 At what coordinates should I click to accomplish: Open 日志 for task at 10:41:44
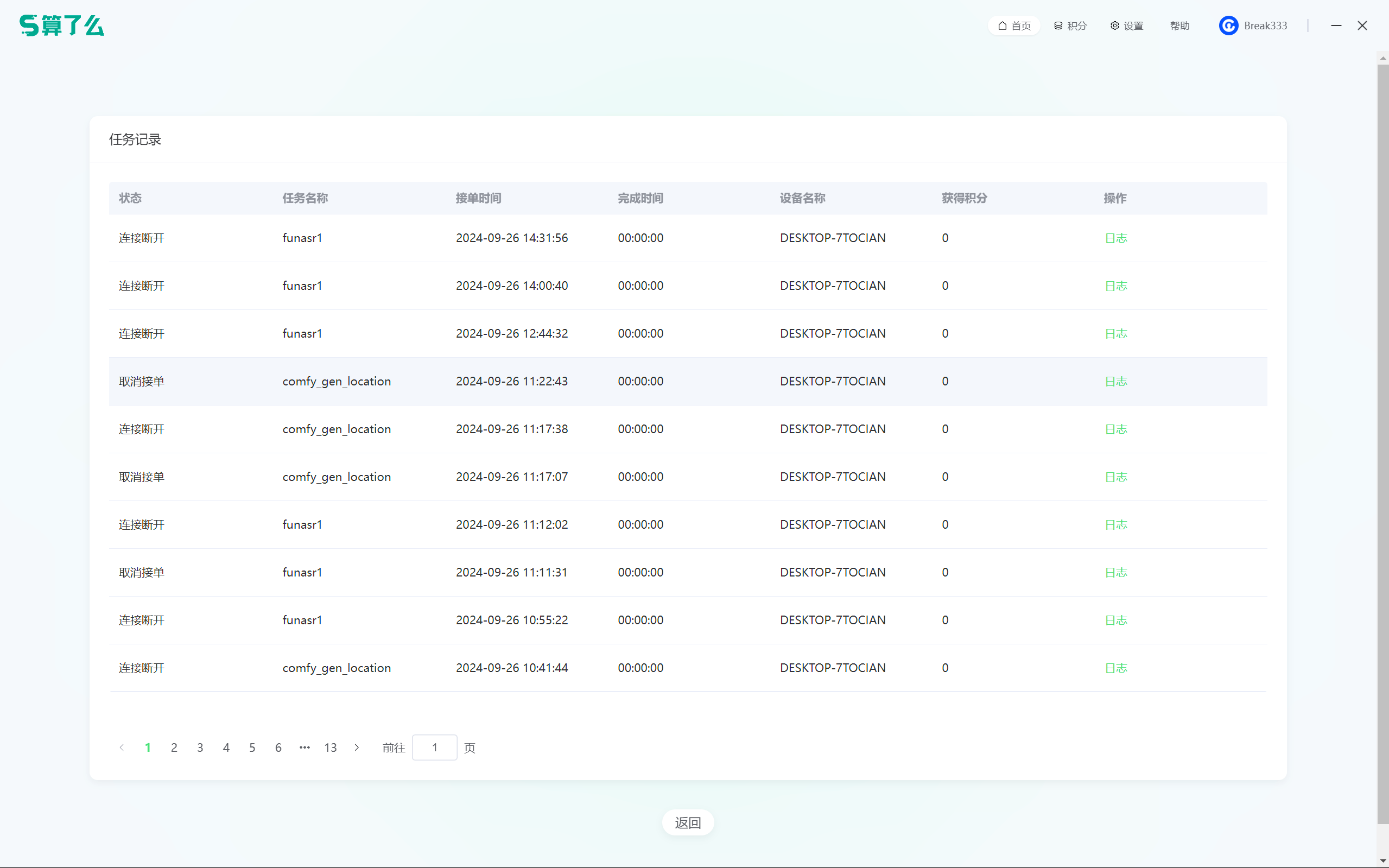(x=1116, y=668)
